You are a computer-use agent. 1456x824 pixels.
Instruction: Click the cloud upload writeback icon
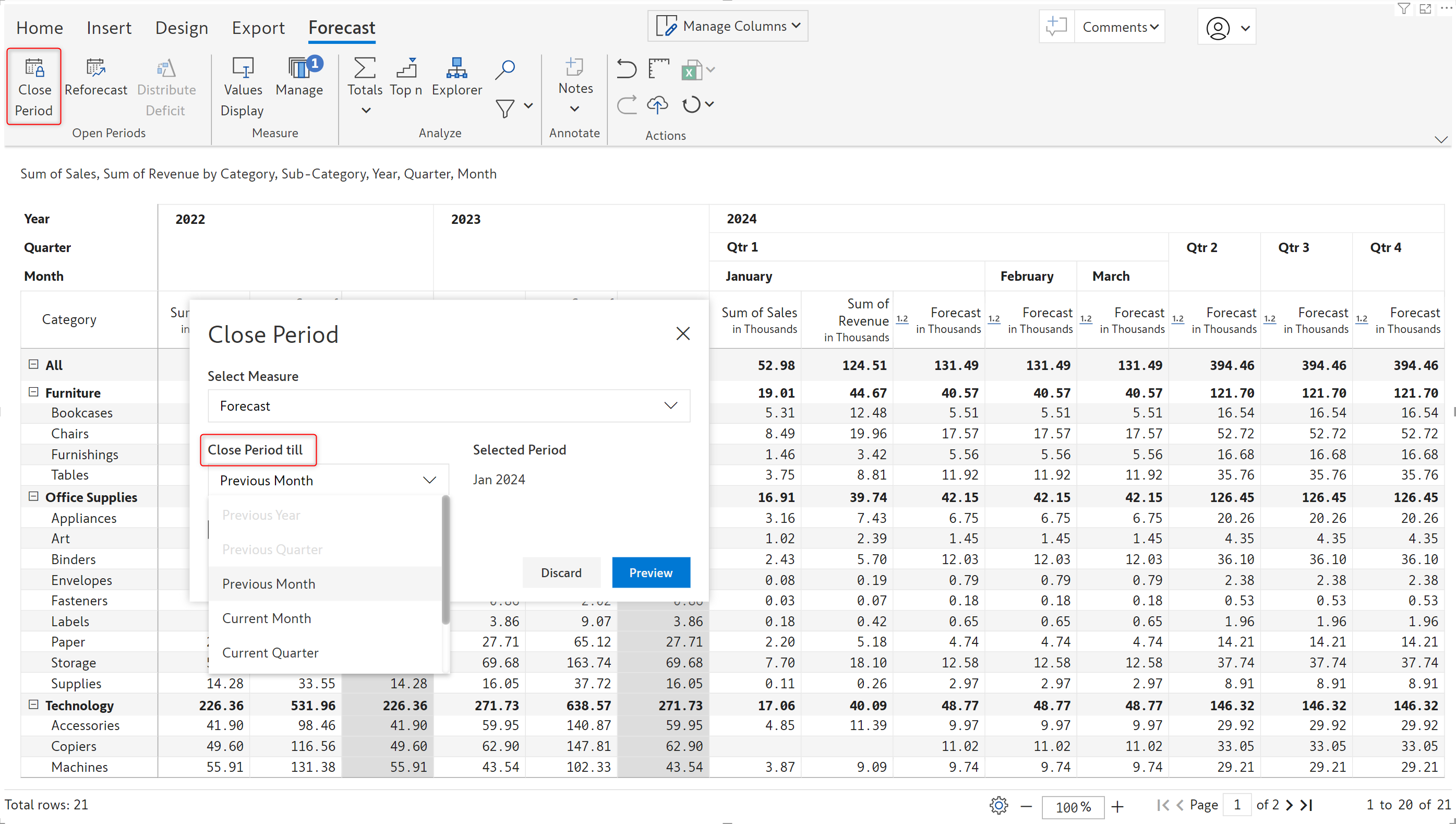pyautogui.click(x=657, y=105)
